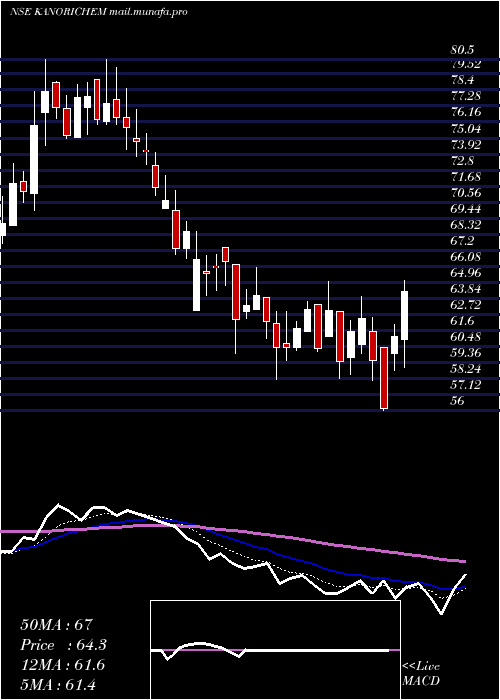Click the 63.84 price axis label
This screenshot has height=700, width=500.
(466, 289)
